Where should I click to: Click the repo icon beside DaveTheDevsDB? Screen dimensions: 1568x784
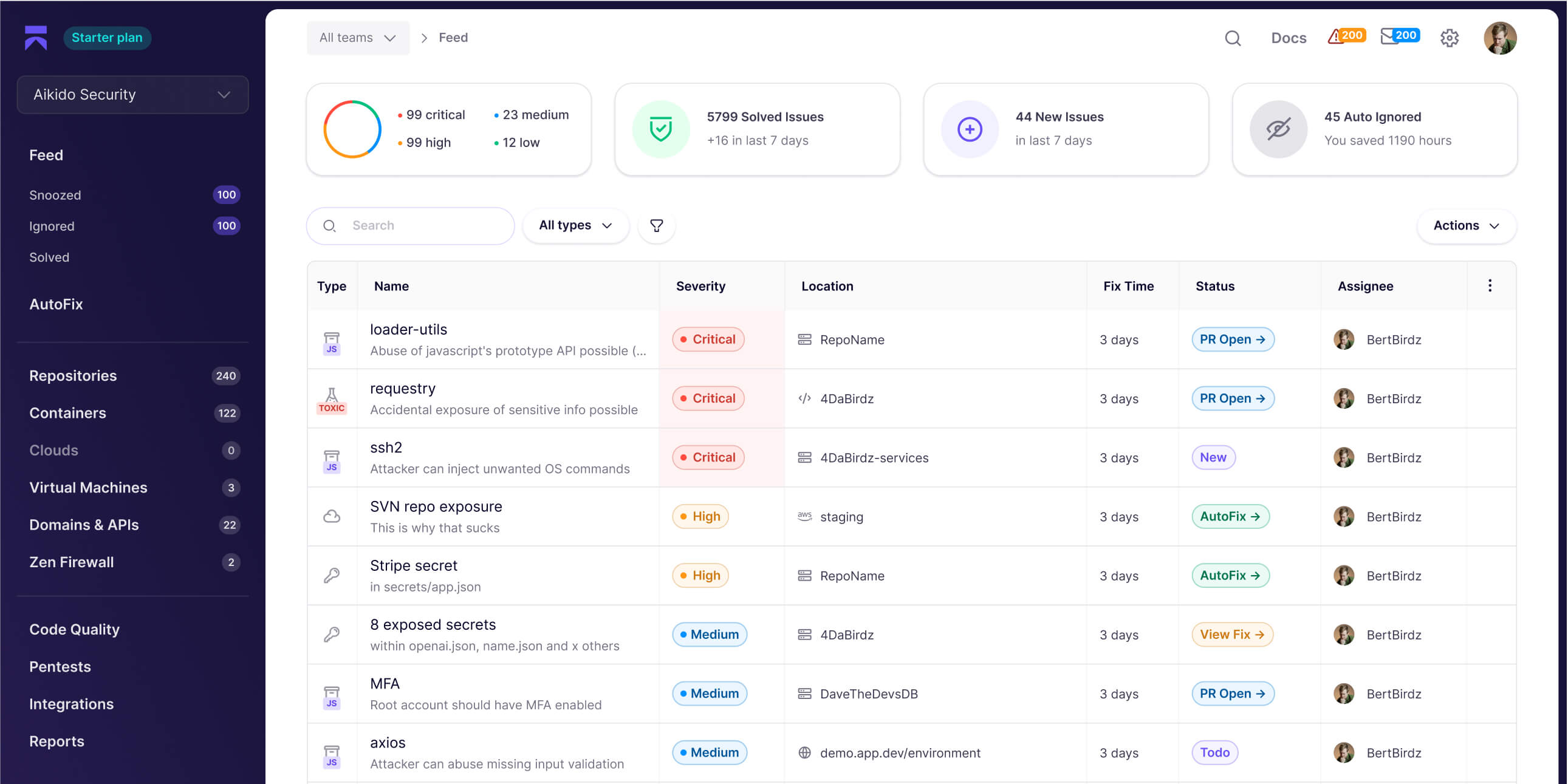tap(805, 694)
